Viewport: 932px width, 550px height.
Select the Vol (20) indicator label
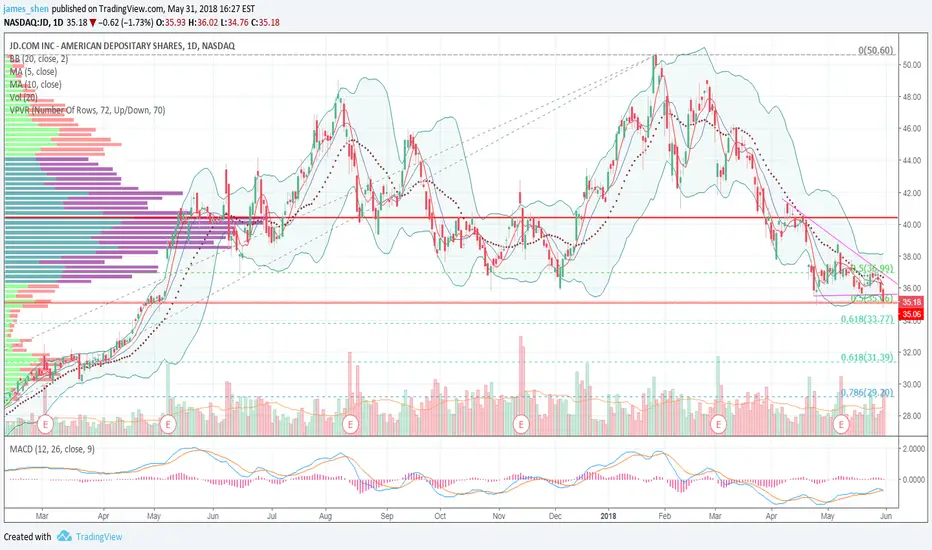24,98
